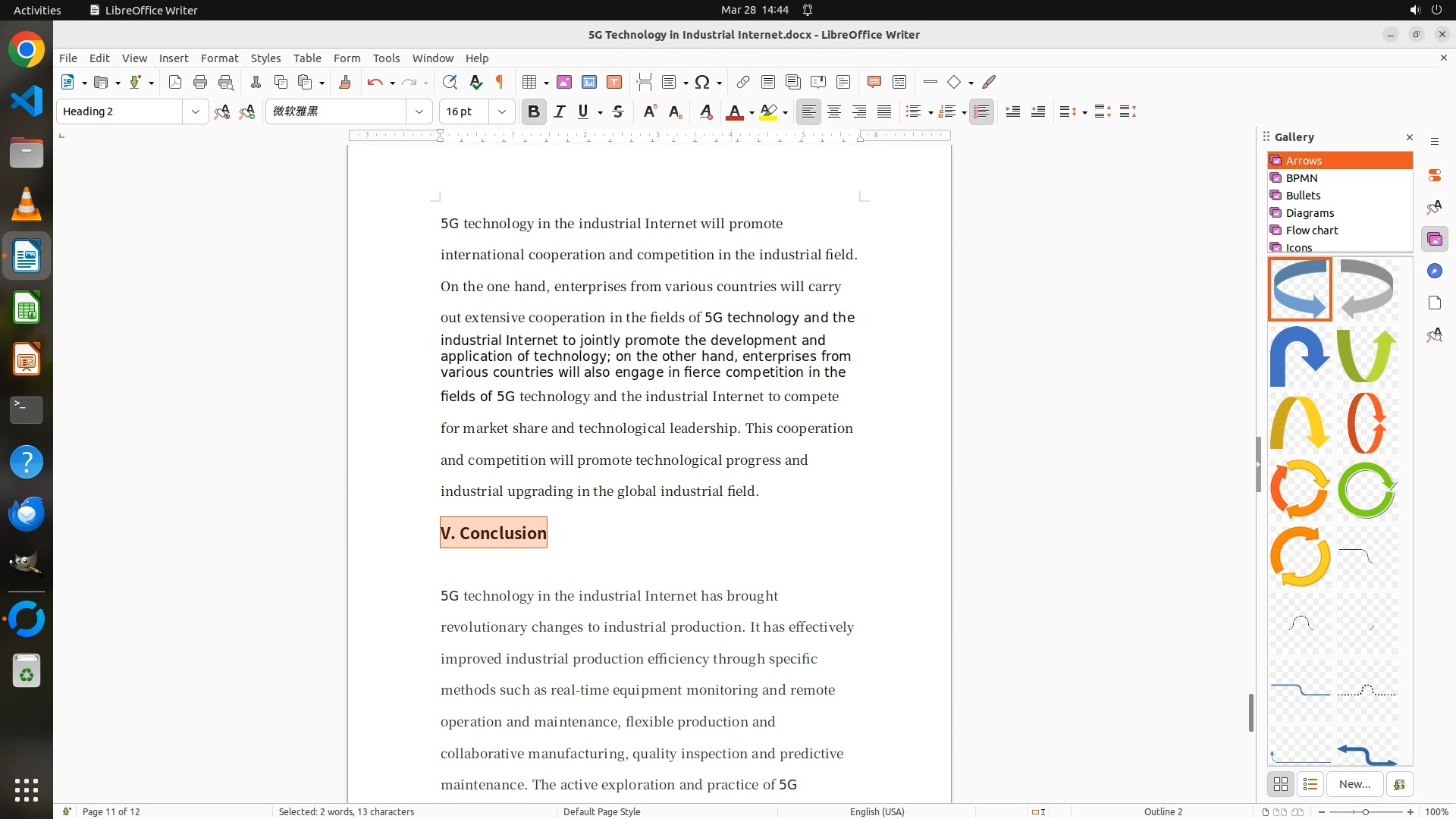Toggle Formatting Marks pilcrow icon
Screen dimensions: 1456x819
click(500, 83)
